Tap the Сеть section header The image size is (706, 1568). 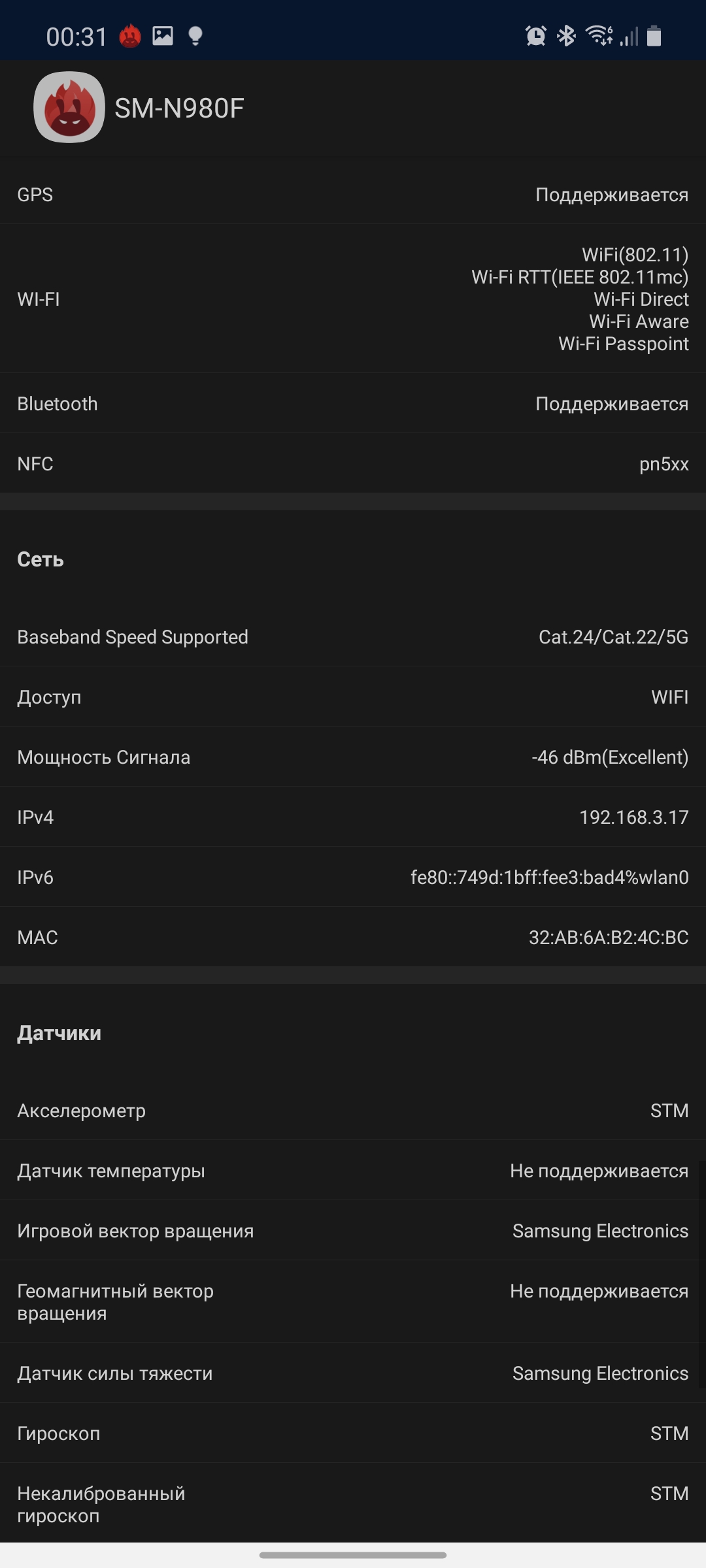41,559
